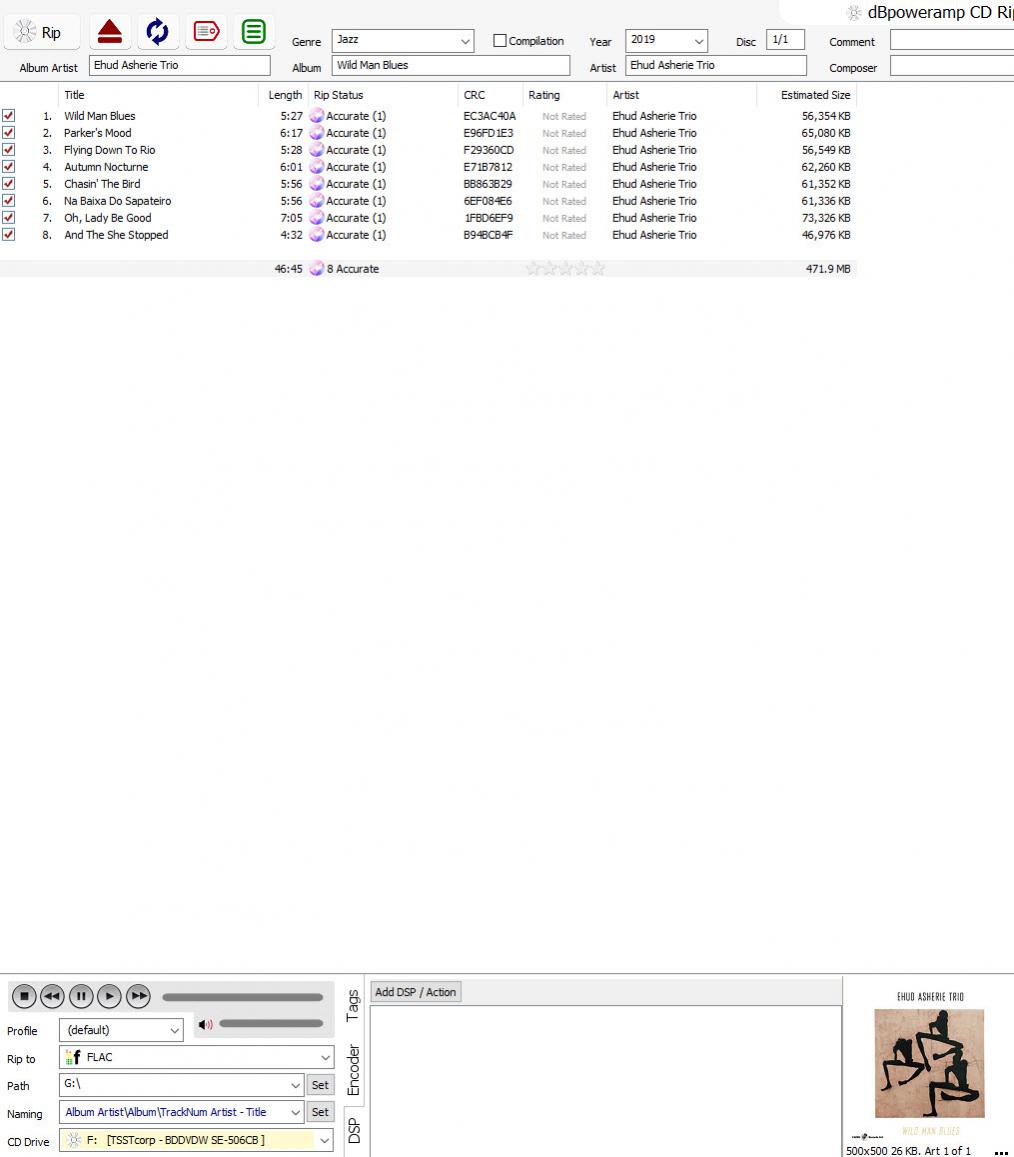
Task: Expand the Genre dropdown
Action: pos(465,41)
